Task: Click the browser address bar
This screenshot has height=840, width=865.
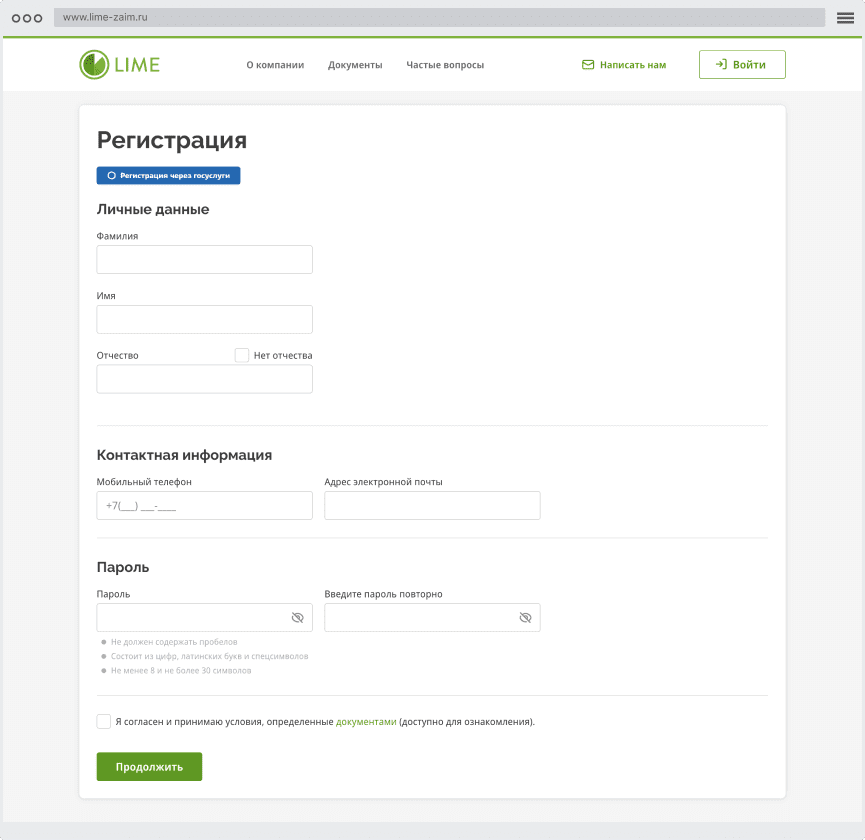Action: (x=440, y=18)
